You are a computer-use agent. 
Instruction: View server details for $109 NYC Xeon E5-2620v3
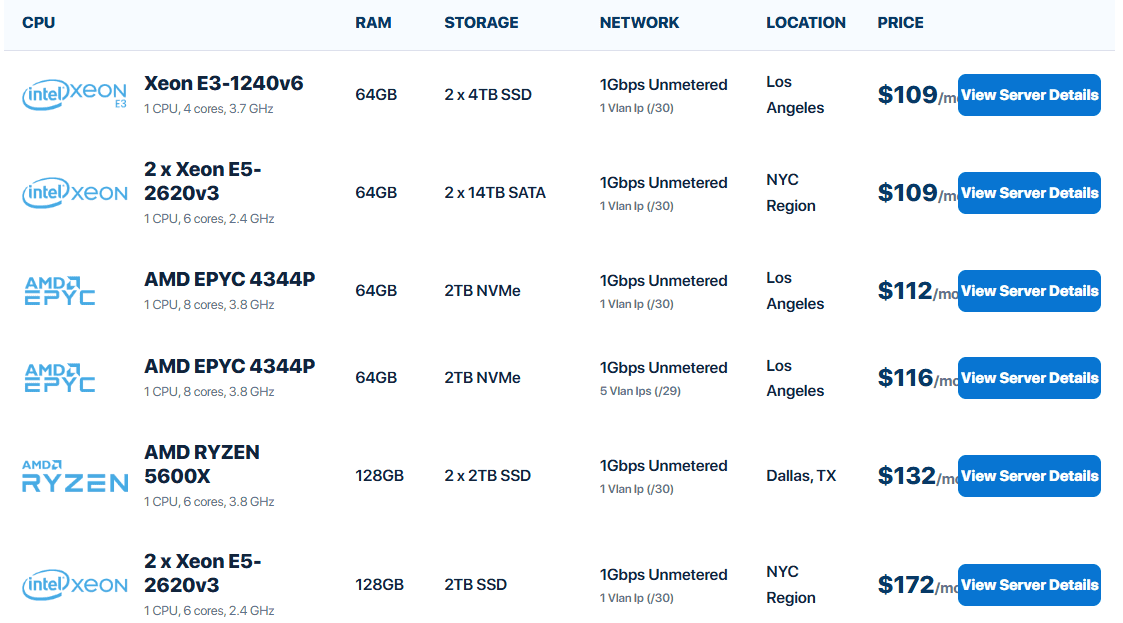click(1029, 193)
